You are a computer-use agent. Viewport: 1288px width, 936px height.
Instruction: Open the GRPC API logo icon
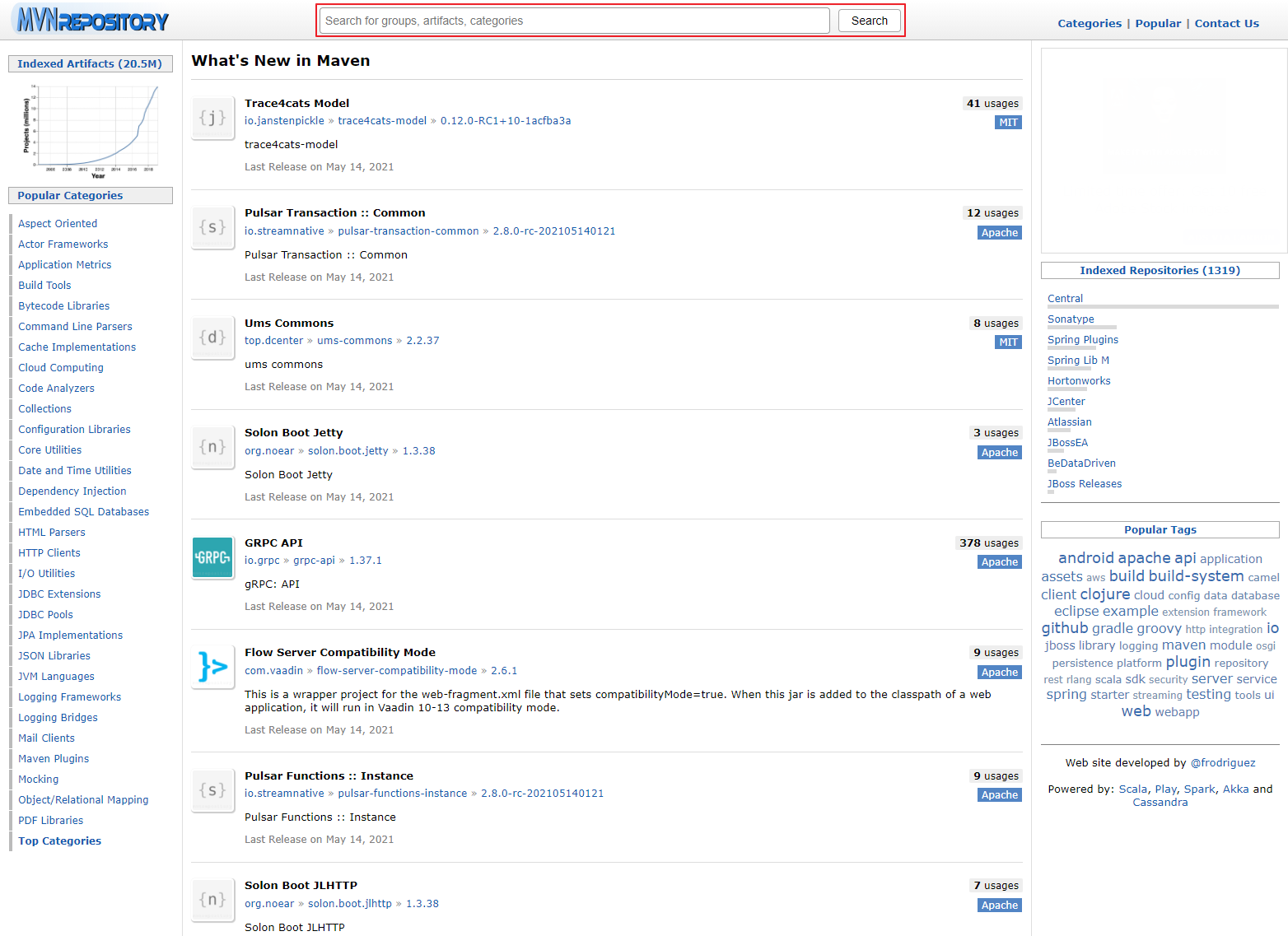[212, 558]
